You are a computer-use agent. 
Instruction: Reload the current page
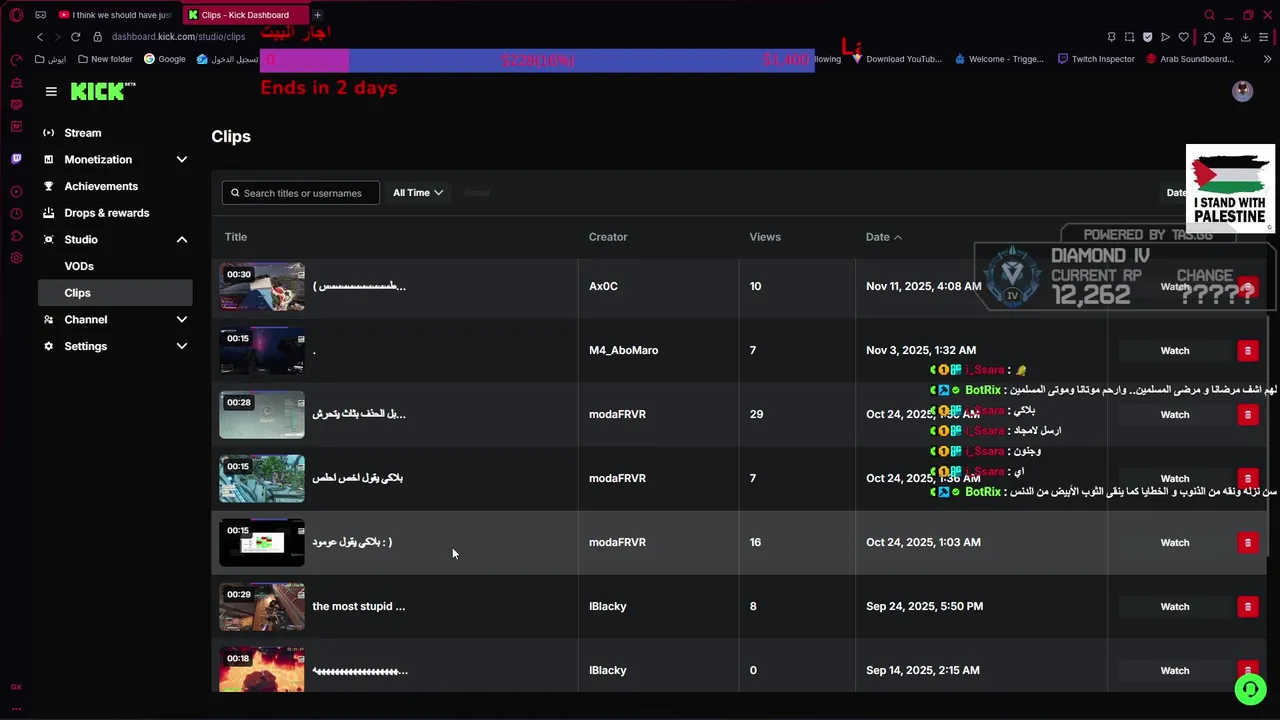tap(75, 37)
